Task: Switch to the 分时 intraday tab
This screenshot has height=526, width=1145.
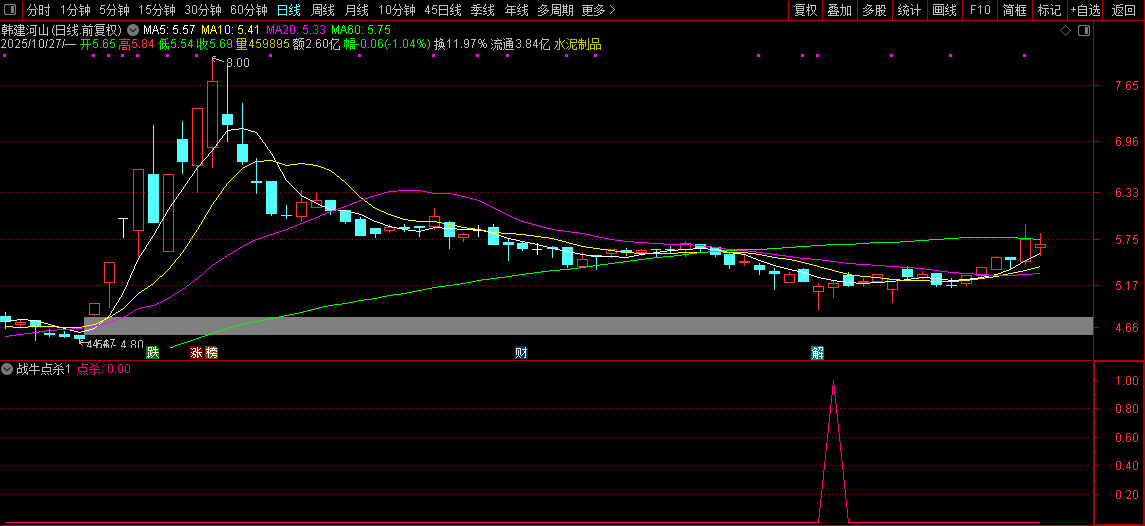Action: click(x=38, y=10)
